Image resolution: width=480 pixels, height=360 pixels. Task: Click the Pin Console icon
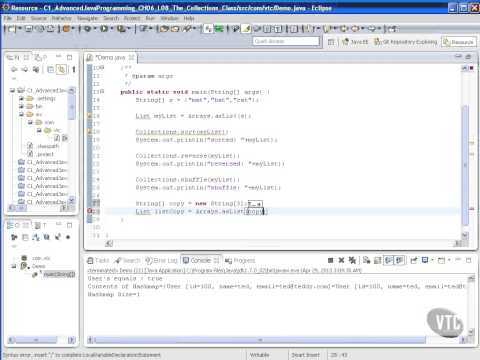point(414,260)
